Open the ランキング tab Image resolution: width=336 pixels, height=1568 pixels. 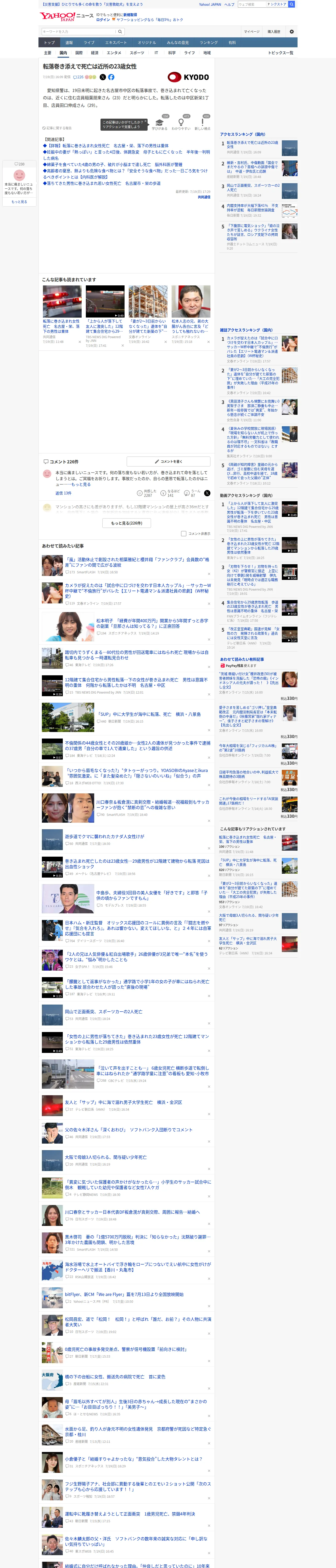(209, 43)
